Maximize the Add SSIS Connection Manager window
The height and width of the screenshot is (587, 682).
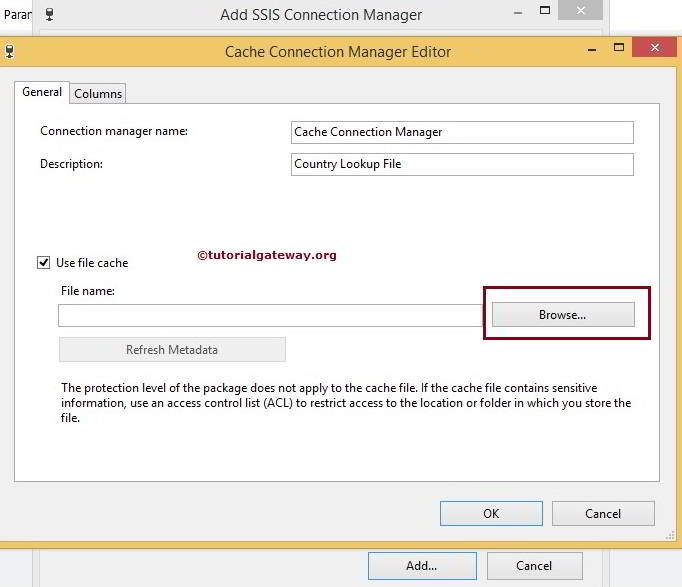point(545,10)
